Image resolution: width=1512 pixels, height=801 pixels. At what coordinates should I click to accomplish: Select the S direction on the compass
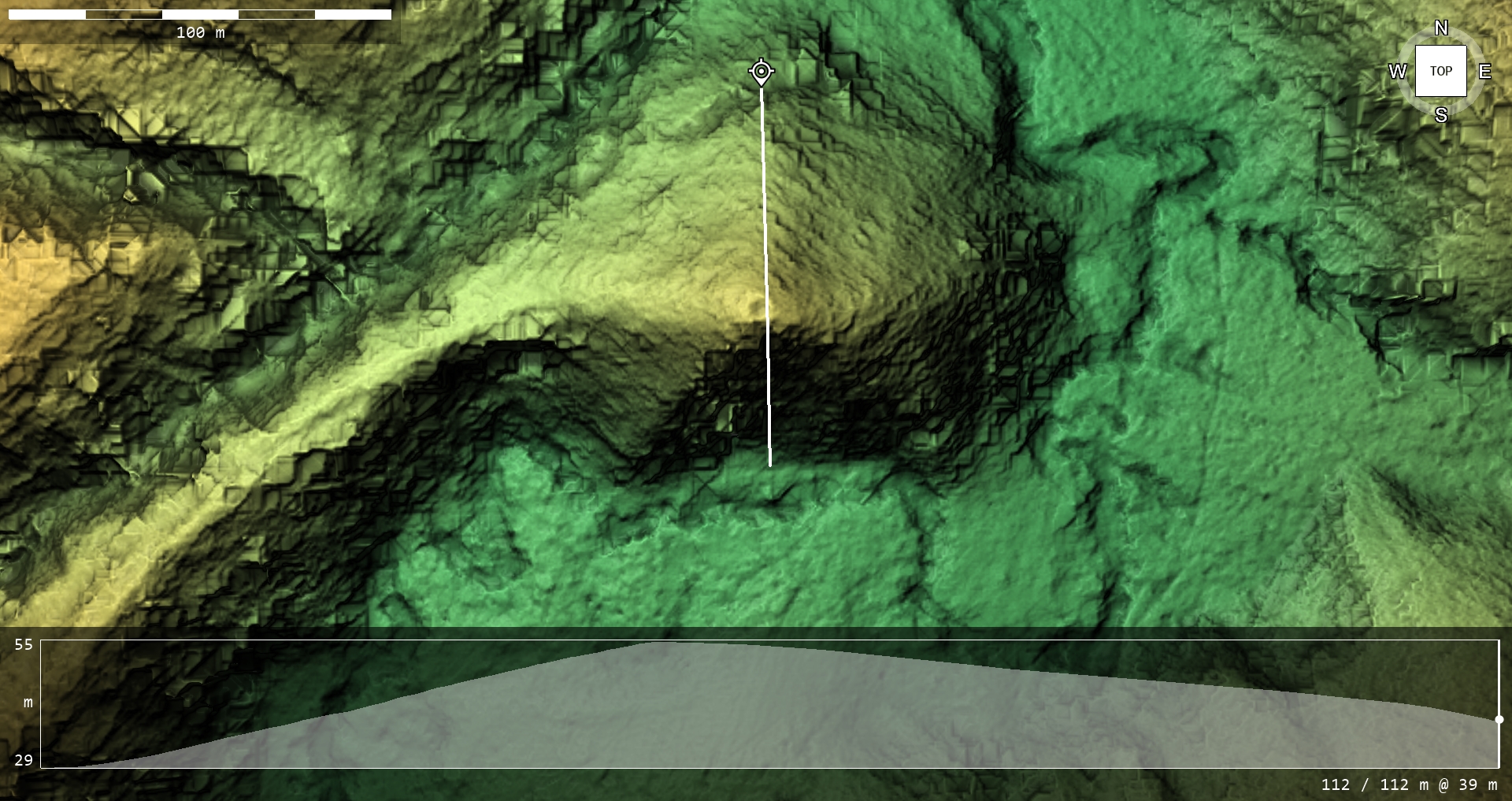1441,115
